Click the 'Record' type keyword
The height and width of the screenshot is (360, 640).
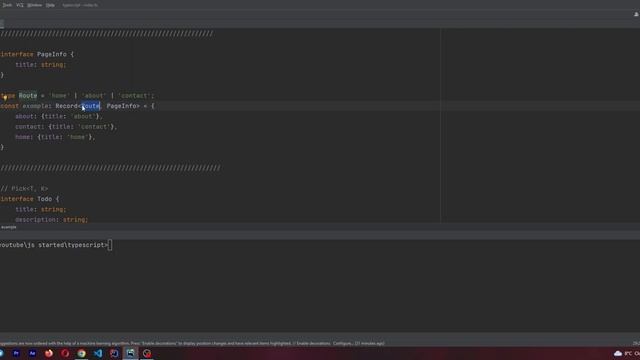click(x=67, y=106)
